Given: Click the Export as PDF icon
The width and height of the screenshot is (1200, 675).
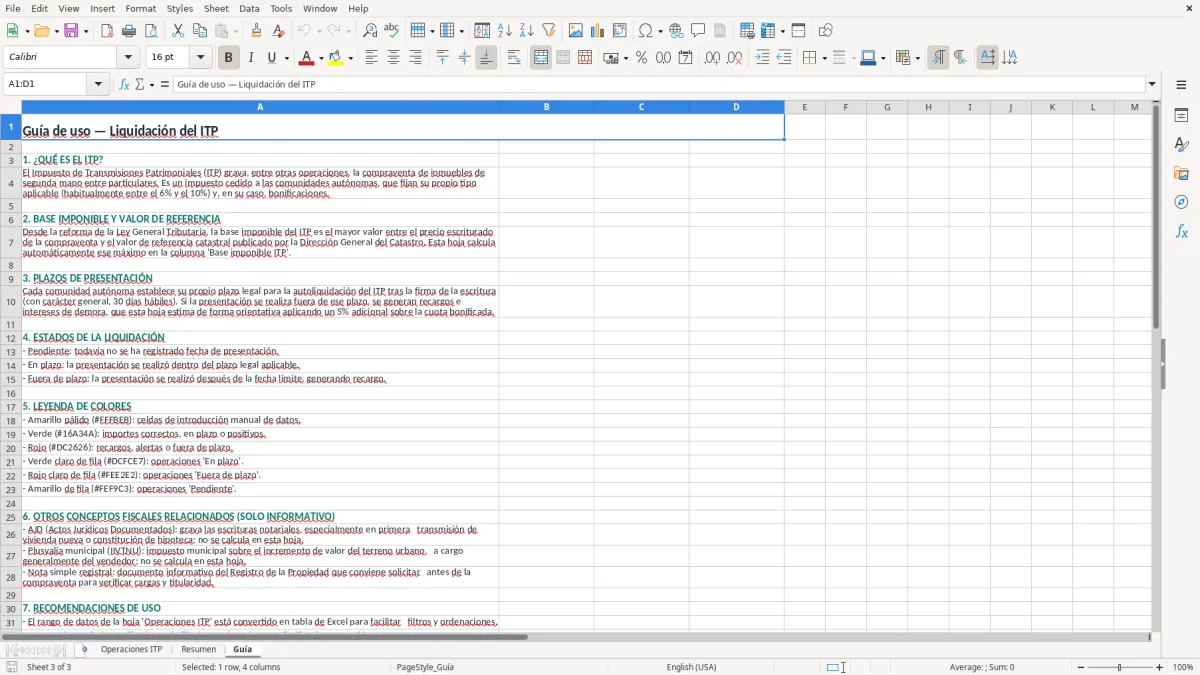Looking at the screenshot, I should [x=107, y=31].
